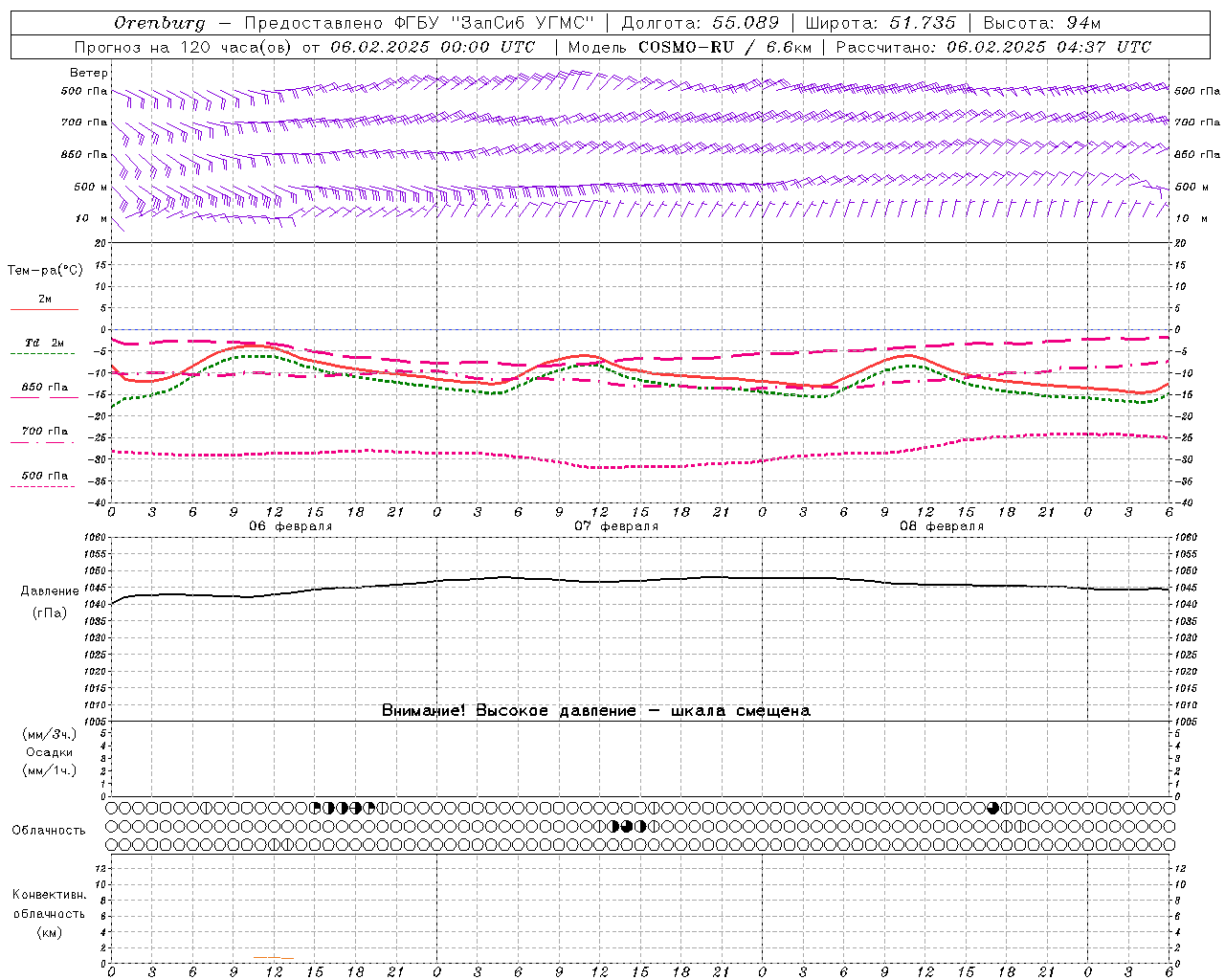The image size is (1225, 980).
Task: Click the Модель COSMO-RU / 6.6км label
Action: [690, 47]
